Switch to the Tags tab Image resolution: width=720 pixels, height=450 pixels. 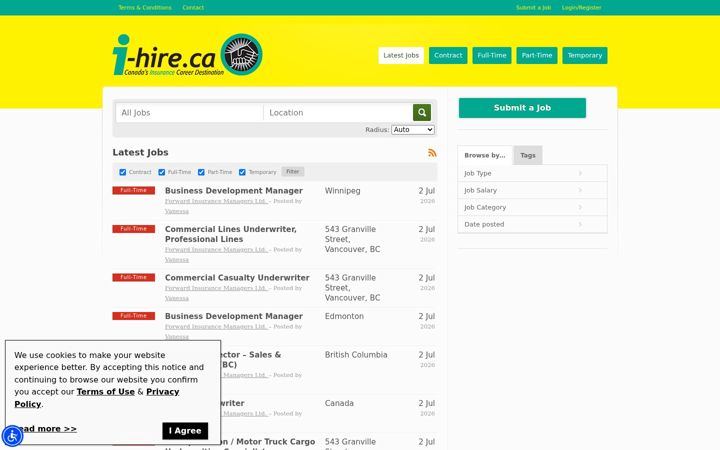(x=528, y=155)
